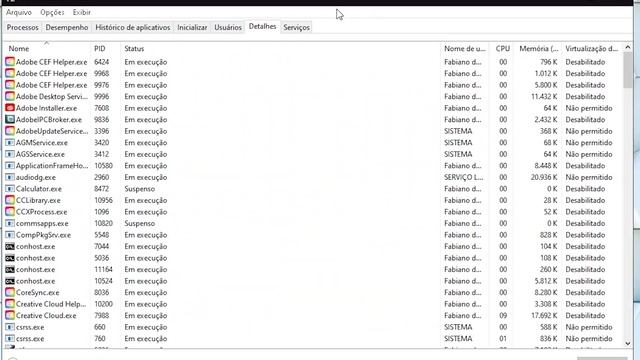Select the AdobeIPCBroker.exe process name
Image resolution: width=640 pixels, height=360 pixels.
click(49, 120)
